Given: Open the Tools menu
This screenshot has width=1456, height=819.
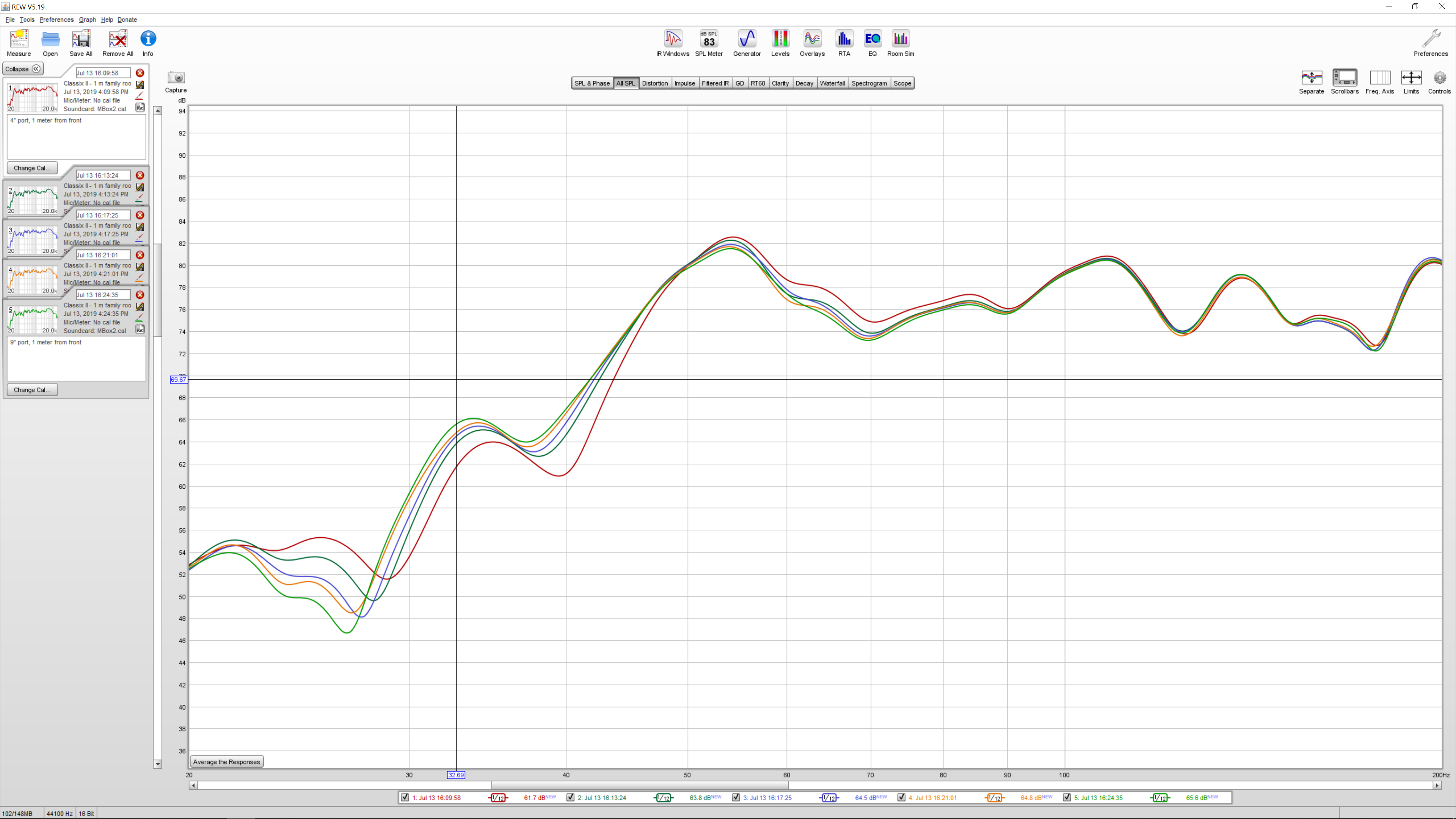Looking at the screenshot, I should tap(27, 20).
